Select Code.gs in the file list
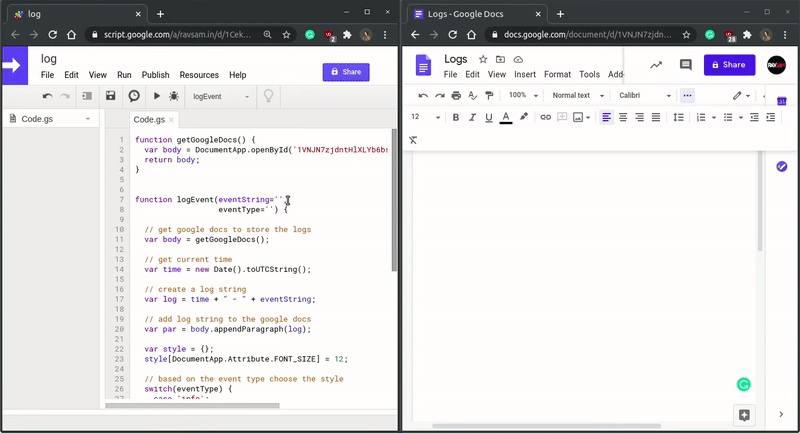The image size is (800, 433). pyautogui.click(x=40, y=119)
